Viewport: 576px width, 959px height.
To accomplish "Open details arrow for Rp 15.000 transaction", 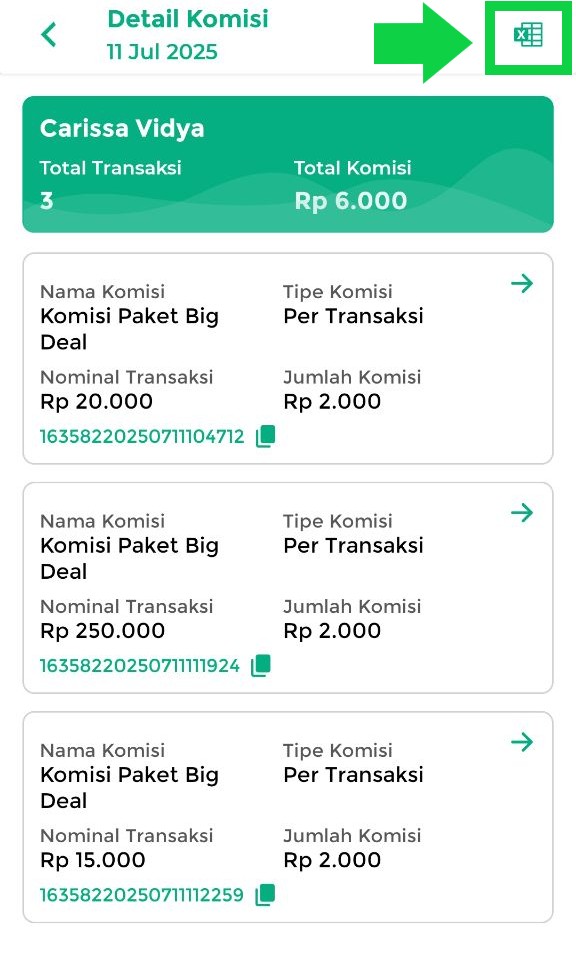I will point(522,742).
